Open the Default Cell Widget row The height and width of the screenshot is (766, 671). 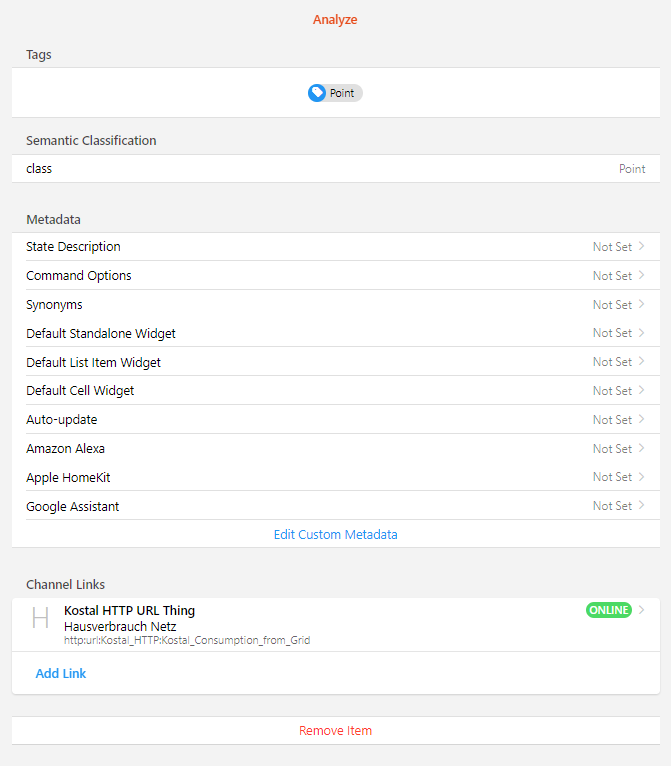pyautogui.click(x=335, y=391)
